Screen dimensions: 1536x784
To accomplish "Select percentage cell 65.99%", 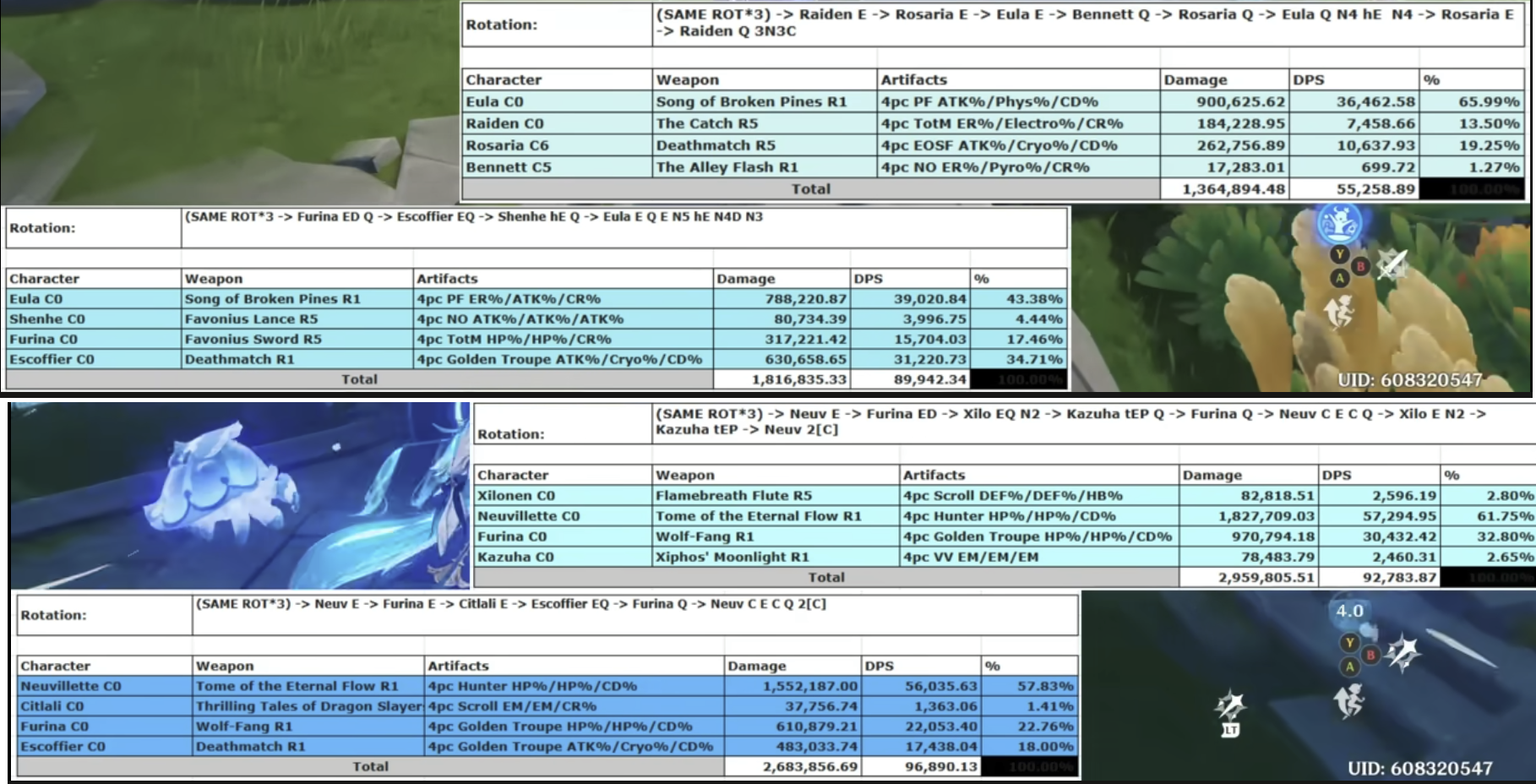I will (1472, 102).
